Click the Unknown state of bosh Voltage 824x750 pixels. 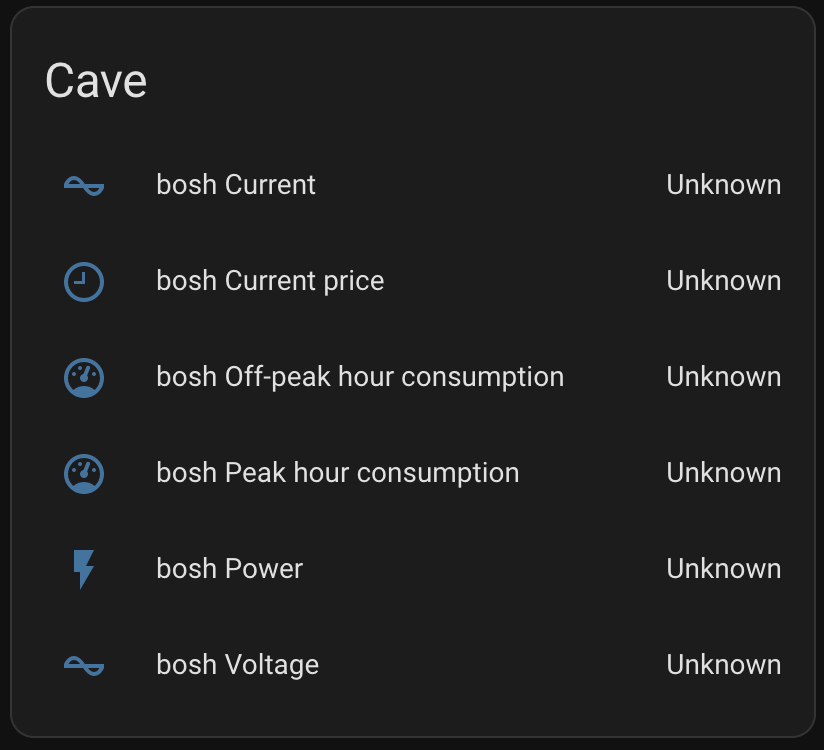click(x=724, y=665)
